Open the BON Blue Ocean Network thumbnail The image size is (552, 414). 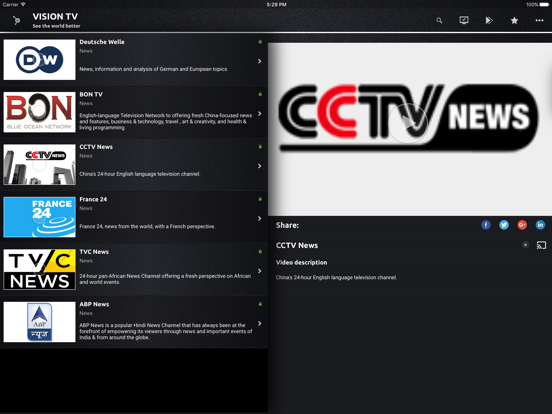pyautogui.click(x=39, y=112)
